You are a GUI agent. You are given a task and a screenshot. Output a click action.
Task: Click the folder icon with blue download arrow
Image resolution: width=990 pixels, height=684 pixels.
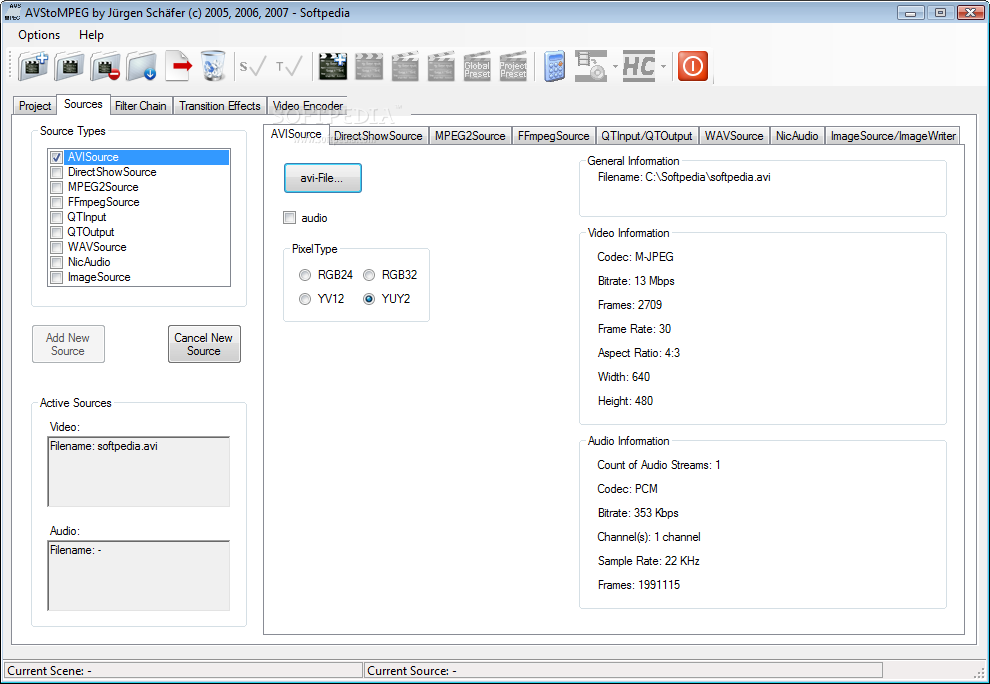(141, 66)
